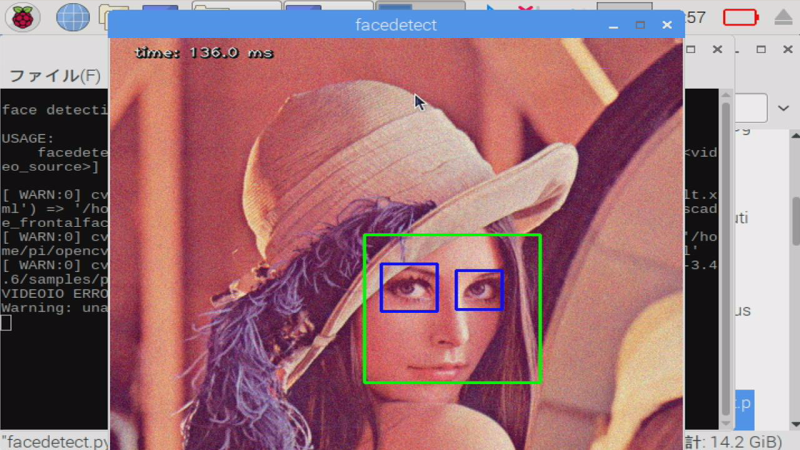Click the "me/pi/opencv" line in the terminal

point(55,252)
